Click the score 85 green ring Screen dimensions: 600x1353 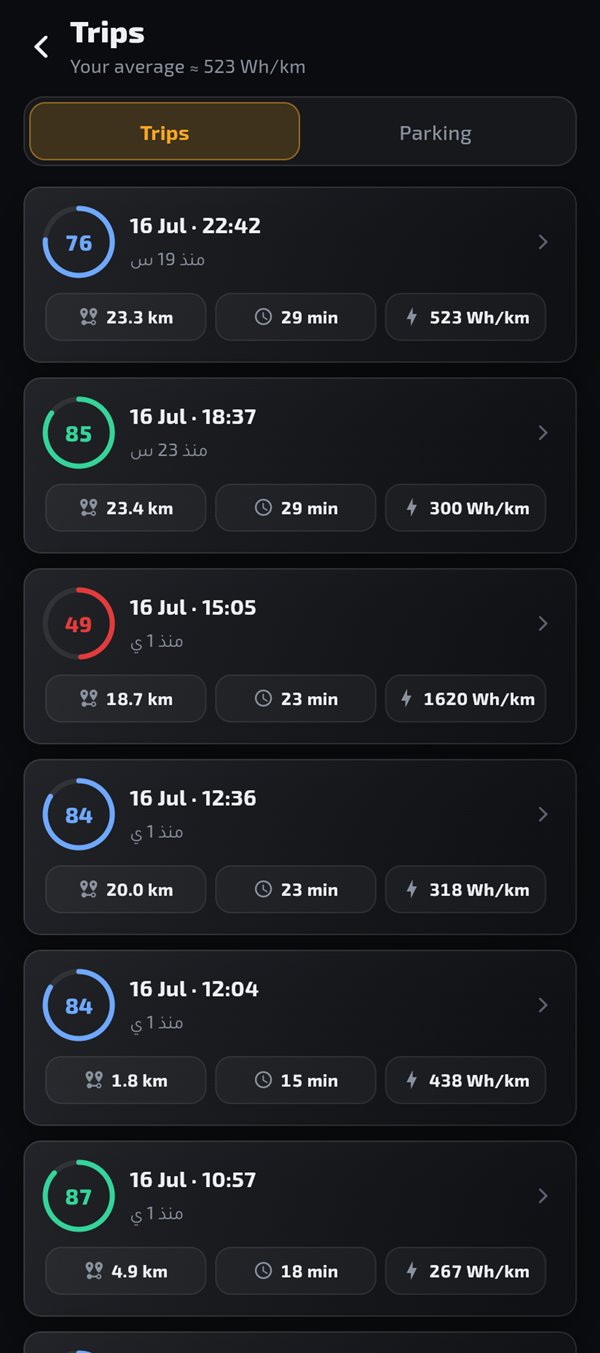coord(79,433)
